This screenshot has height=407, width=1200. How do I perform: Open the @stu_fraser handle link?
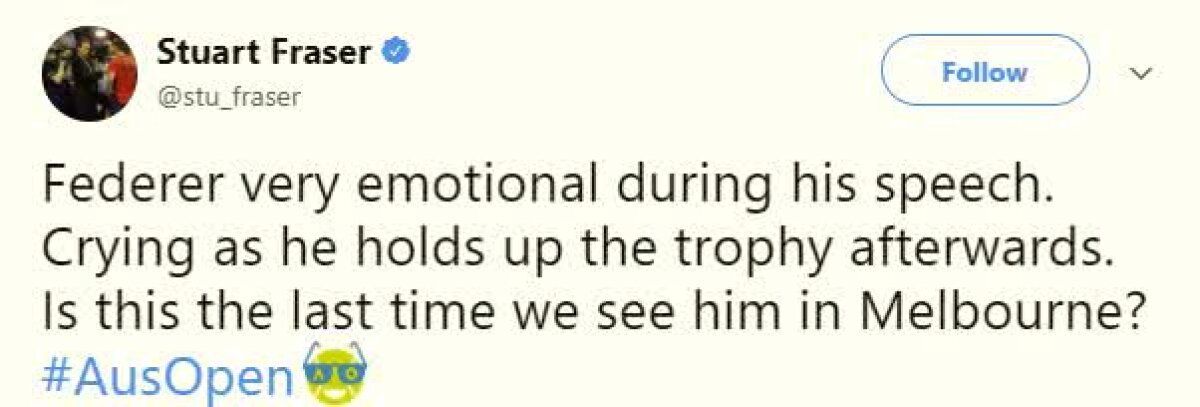tap(229, 97)
